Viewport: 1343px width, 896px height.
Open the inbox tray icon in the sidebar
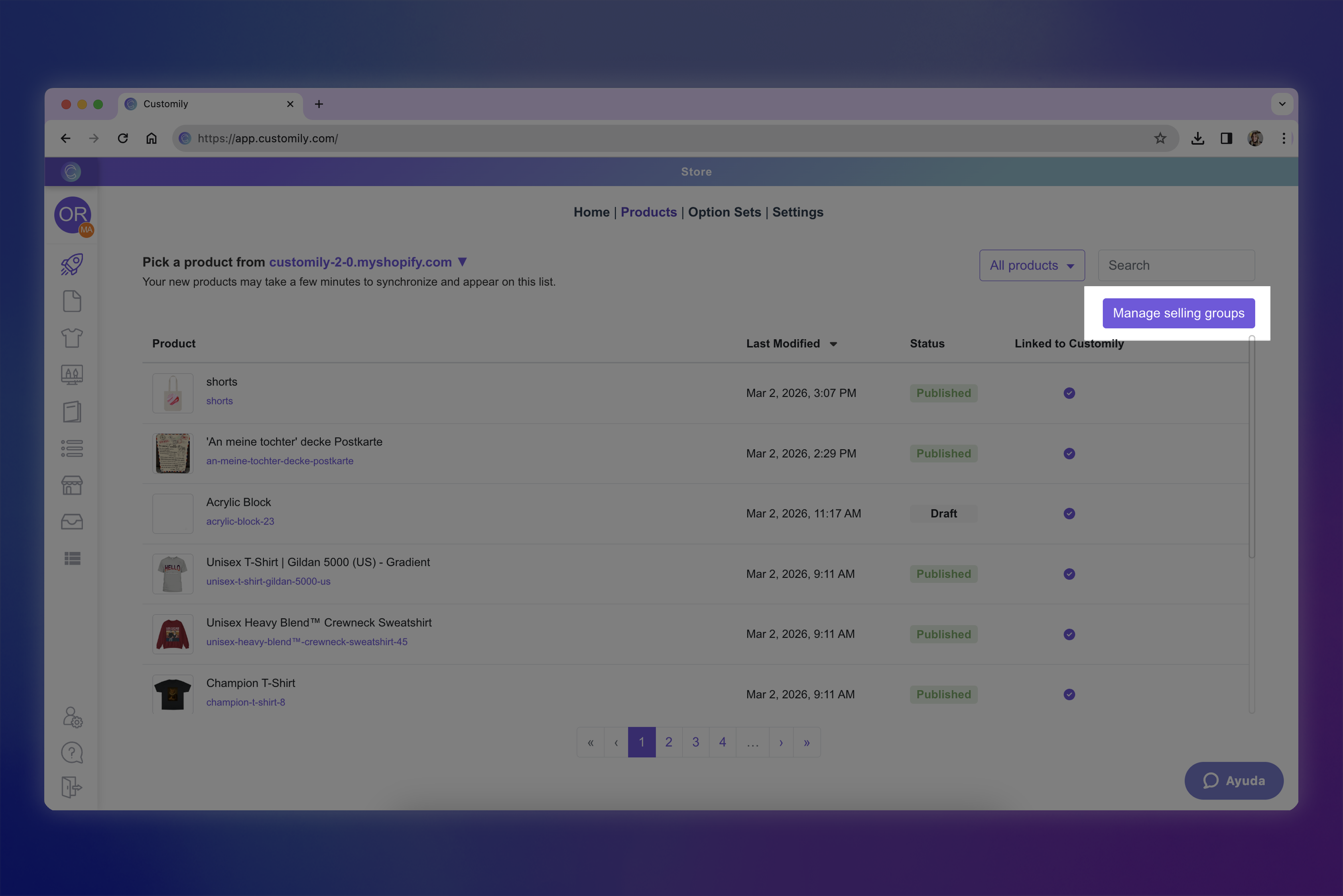coord(72,522)
